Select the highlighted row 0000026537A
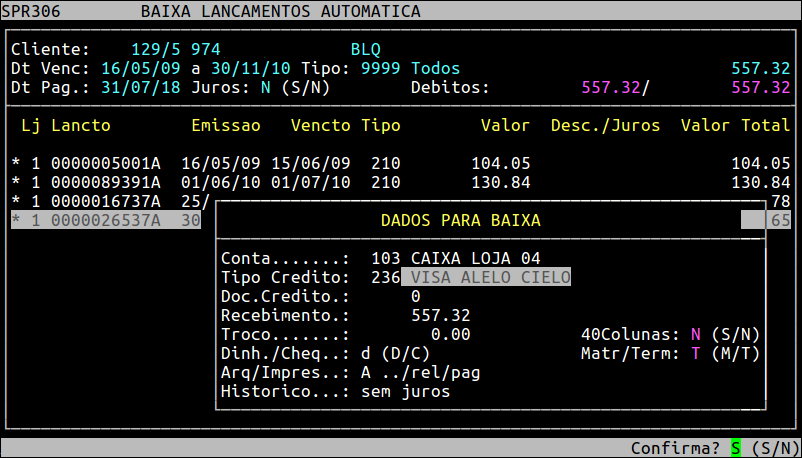 tap(105, 220)
